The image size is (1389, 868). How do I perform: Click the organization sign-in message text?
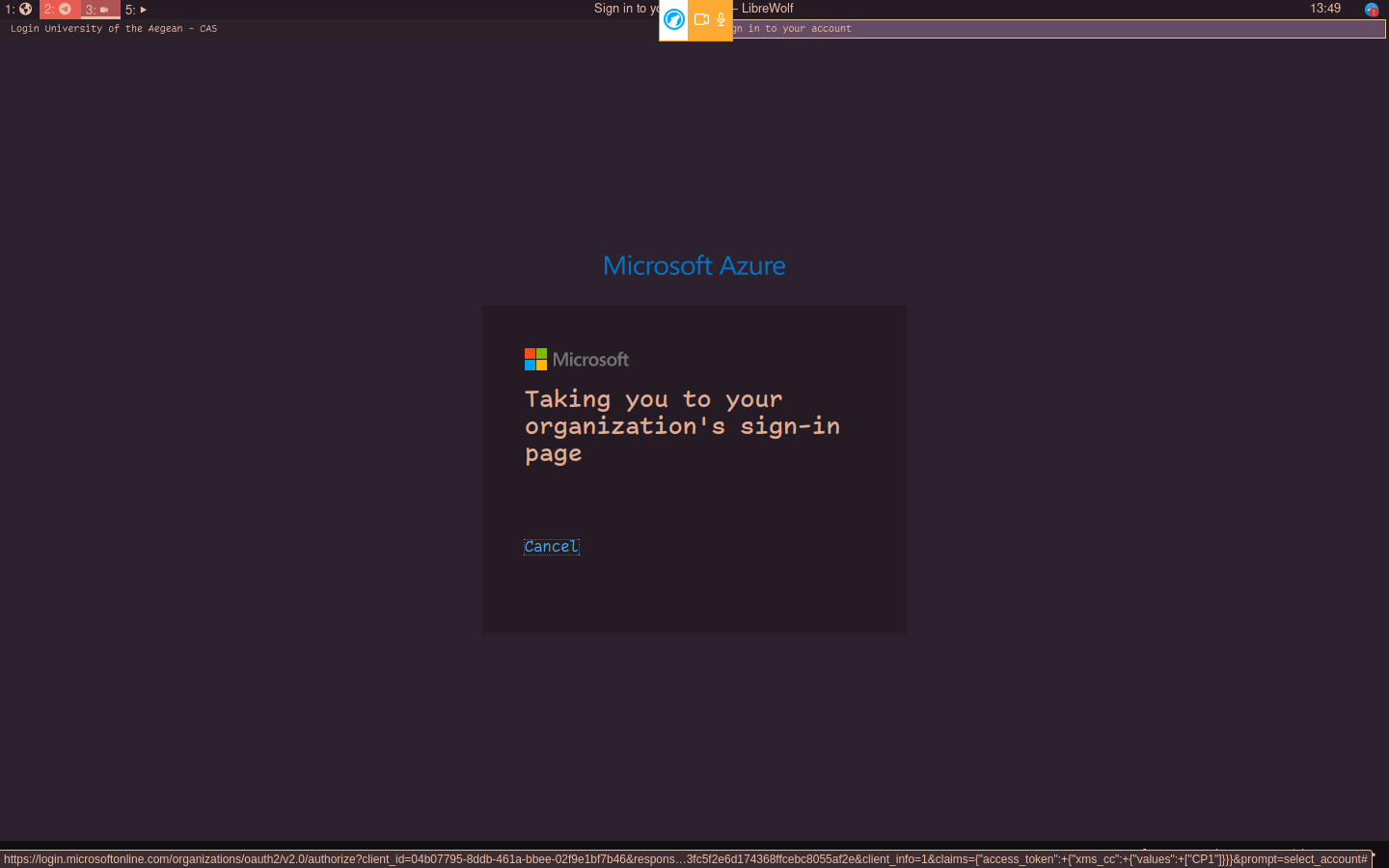(x=682, y=425)
